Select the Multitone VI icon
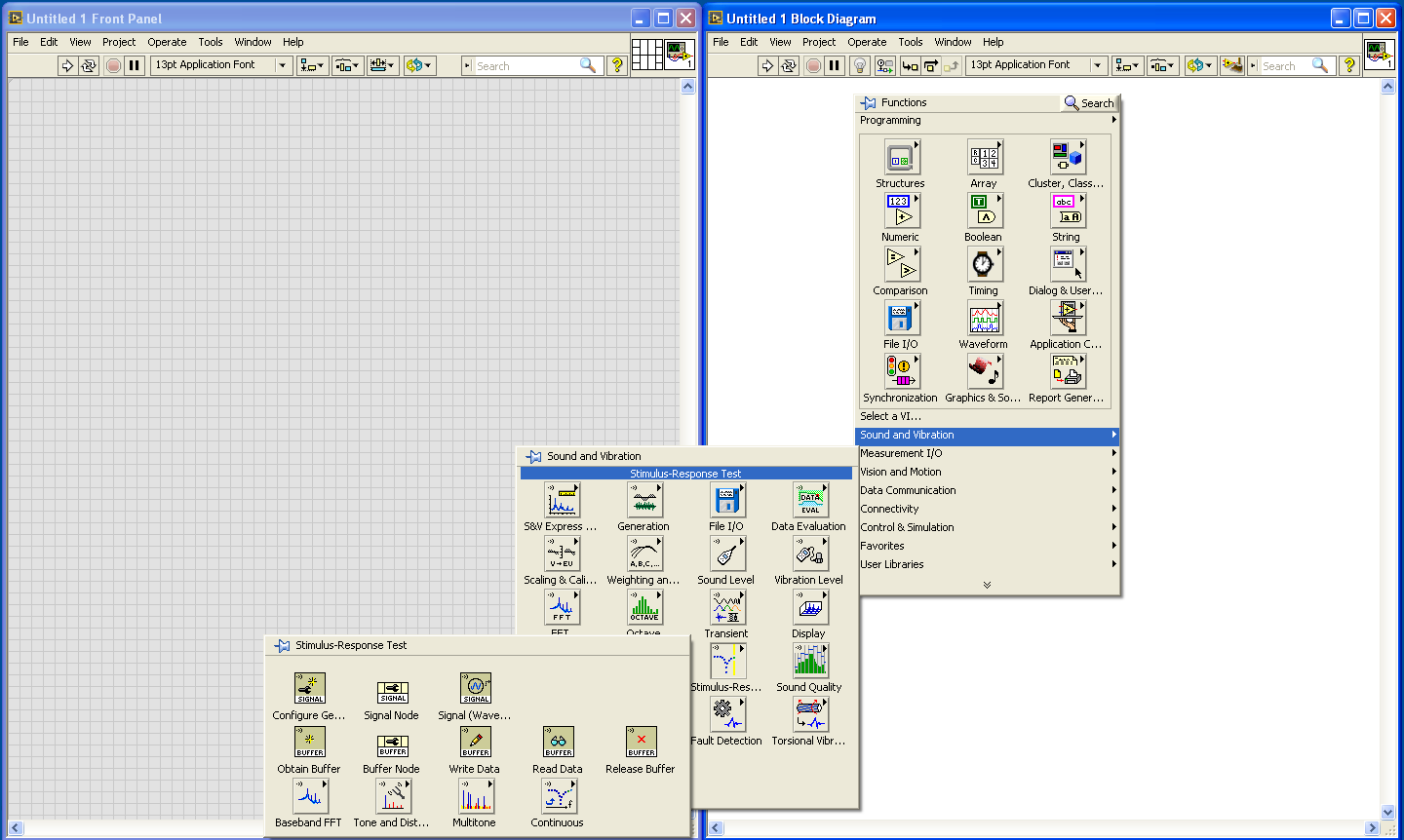The image size is (1404, 840). click(475, 797)
